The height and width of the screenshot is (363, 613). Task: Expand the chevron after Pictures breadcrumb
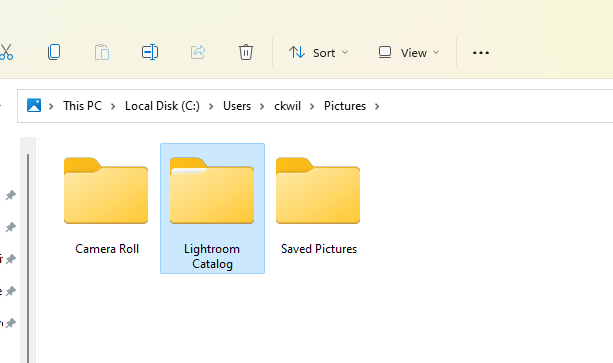[377, 106]
